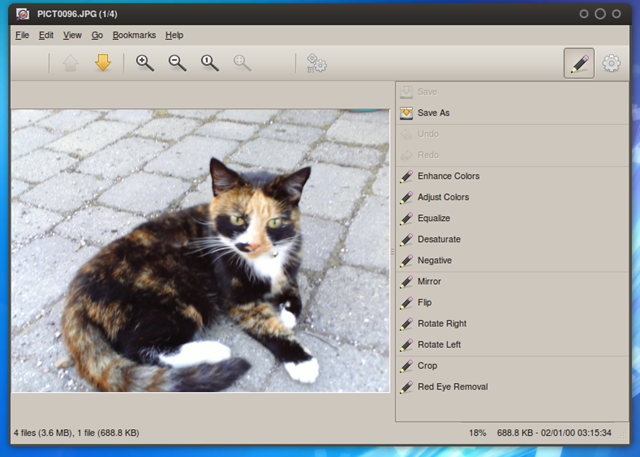Click the application icon in the title bar
Screen dimensions: 640x457
(x=23, y=14)
